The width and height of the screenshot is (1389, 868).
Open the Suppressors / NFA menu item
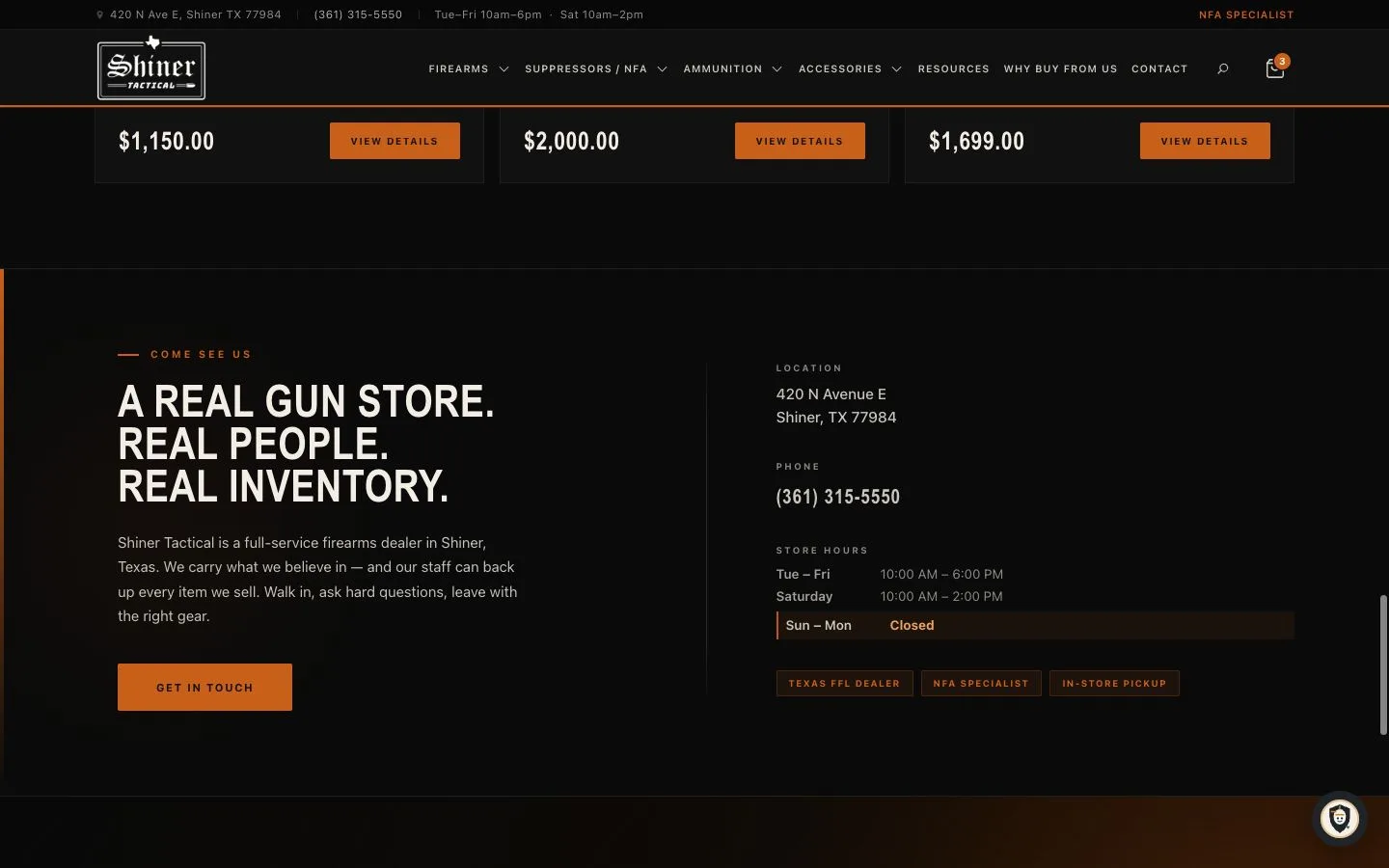(x=586, y=69)
